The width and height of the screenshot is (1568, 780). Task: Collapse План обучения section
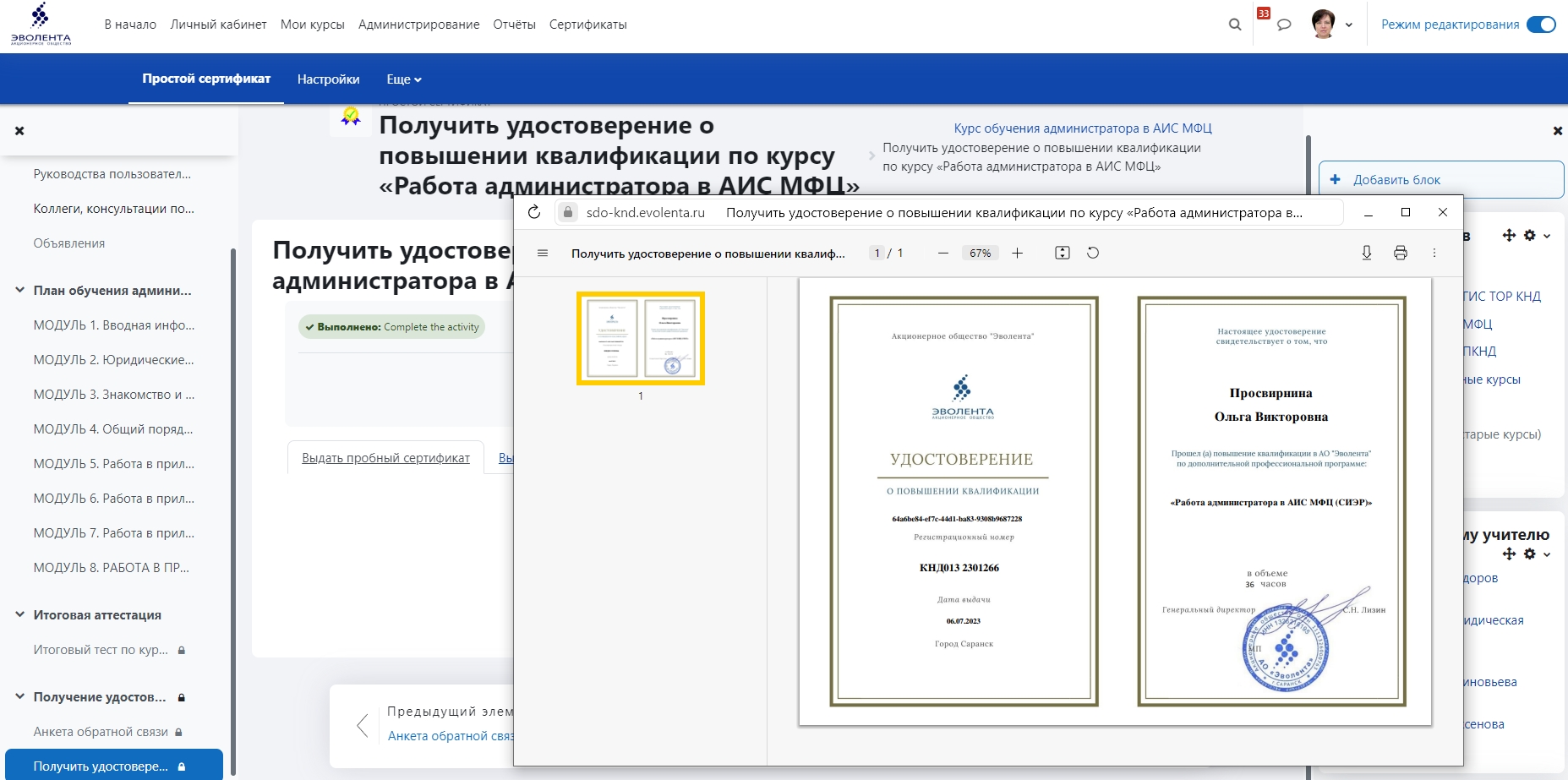pyautogui.click(x=19, y=290)
